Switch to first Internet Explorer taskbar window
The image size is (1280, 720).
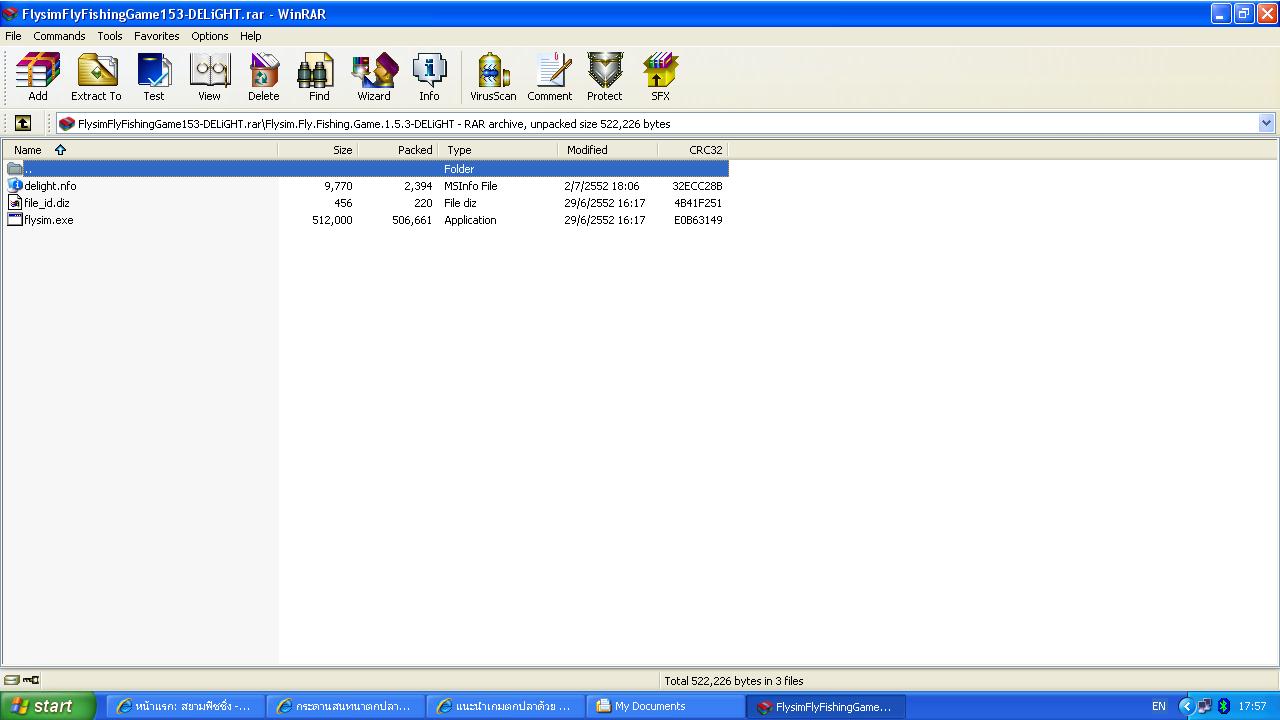click(x=186, y=706)
